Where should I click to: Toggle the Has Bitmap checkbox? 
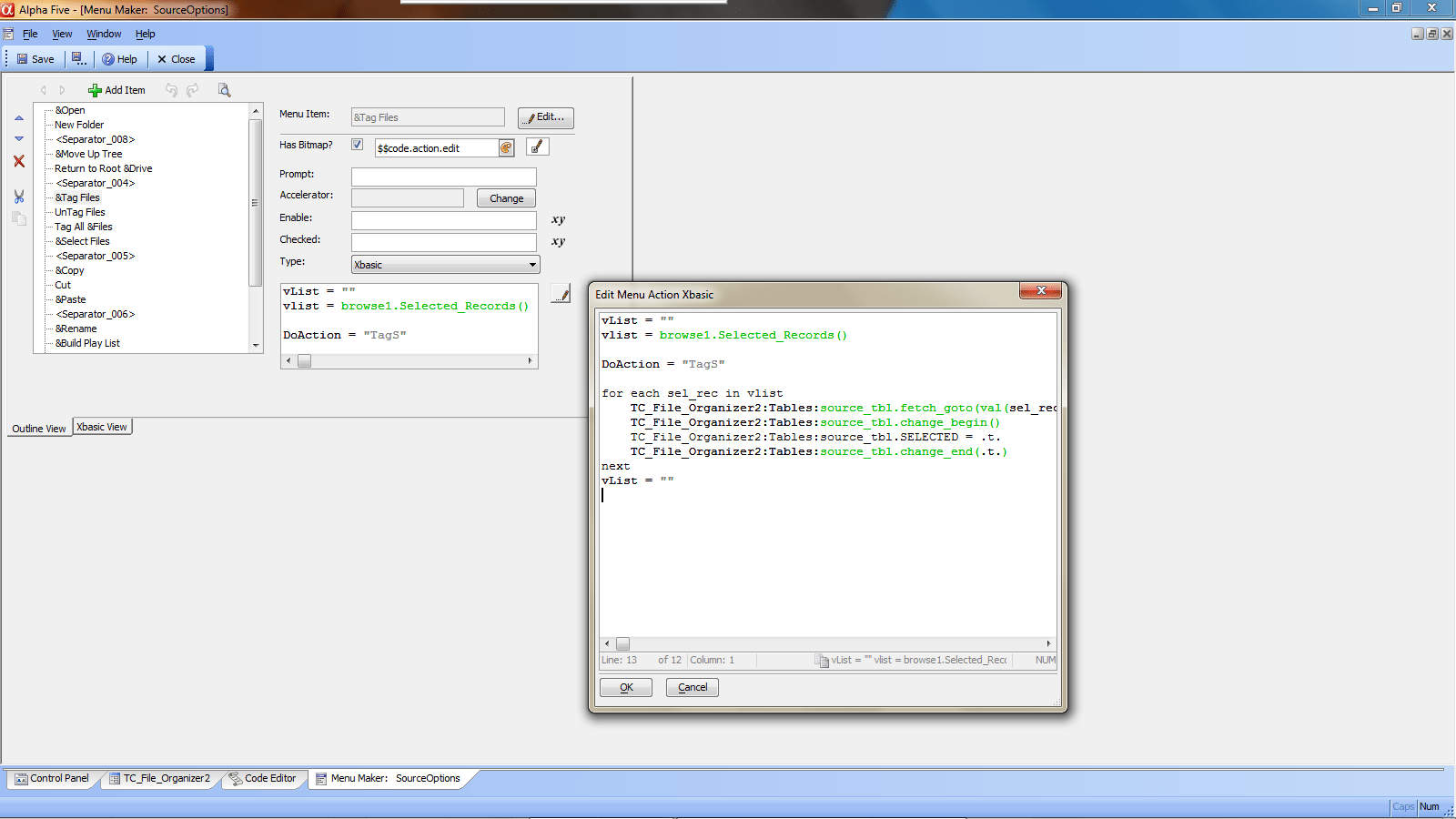tap(357, 144)
